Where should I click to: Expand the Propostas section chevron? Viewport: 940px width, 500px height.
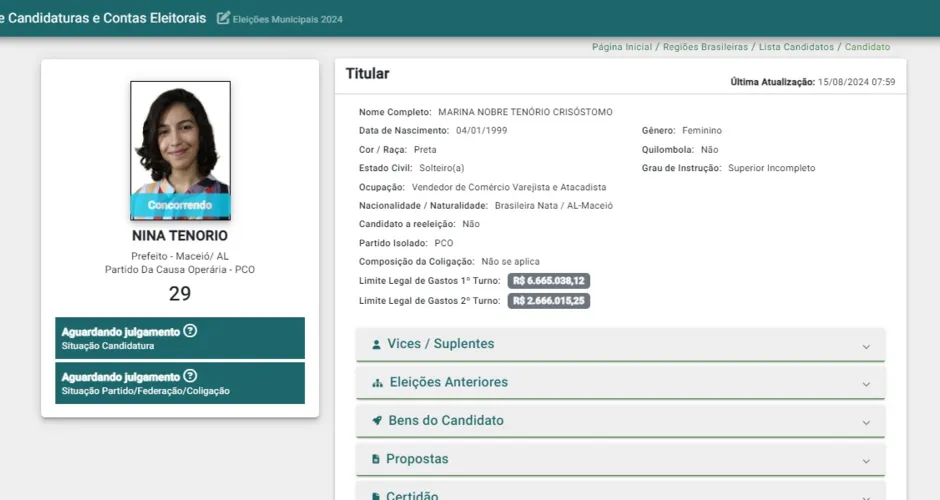tap(866, 461)
